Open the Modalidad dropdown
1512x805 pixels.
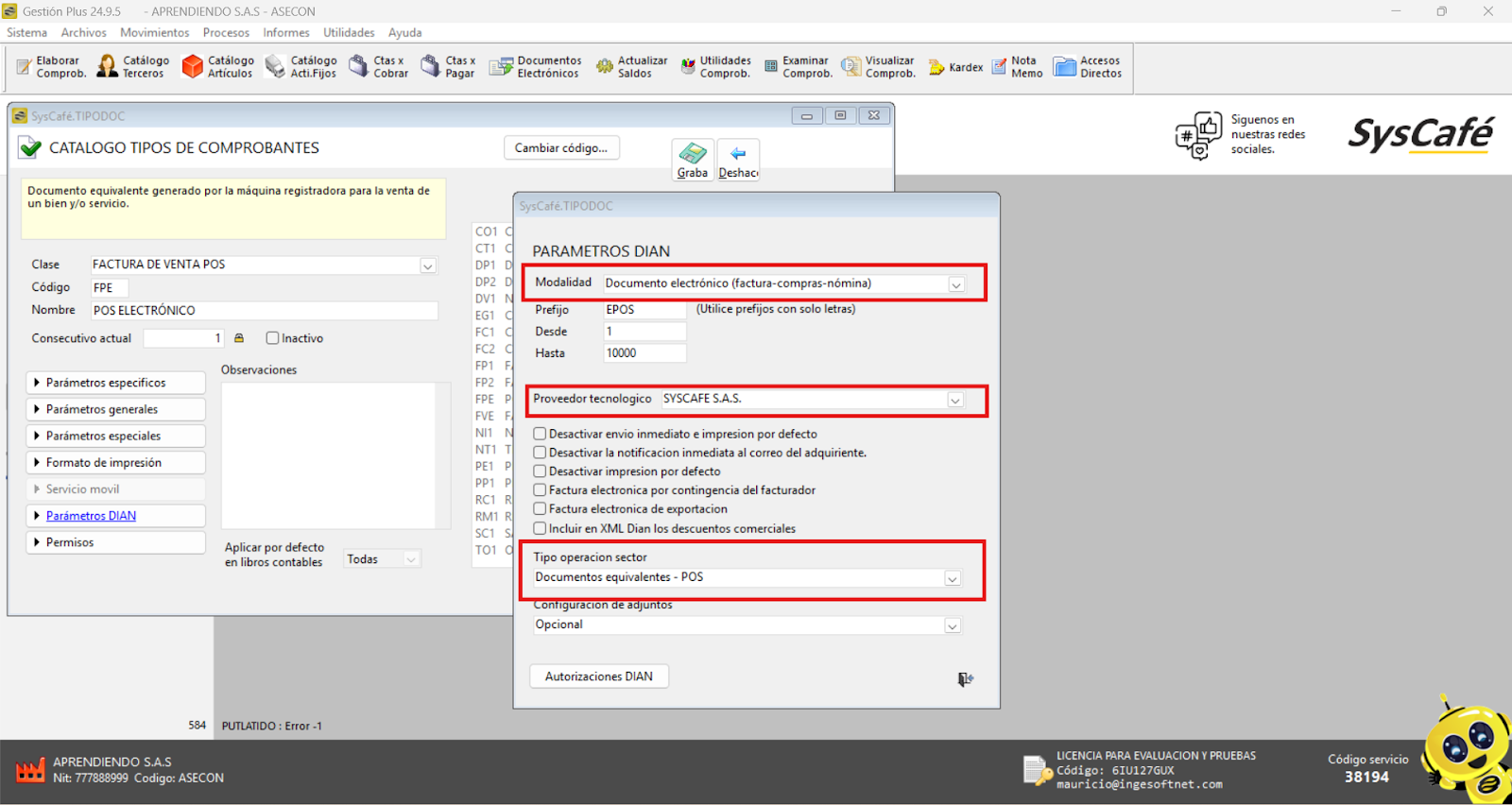[x=956, y=284]
